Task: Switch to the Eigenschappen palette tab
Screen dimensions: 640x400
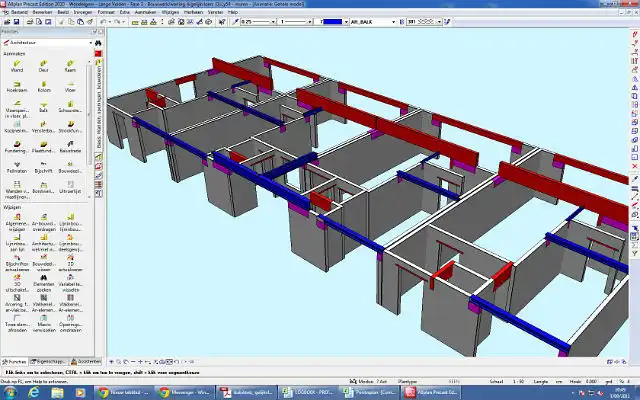Action: pyautogui.click(x=49, y=360)
